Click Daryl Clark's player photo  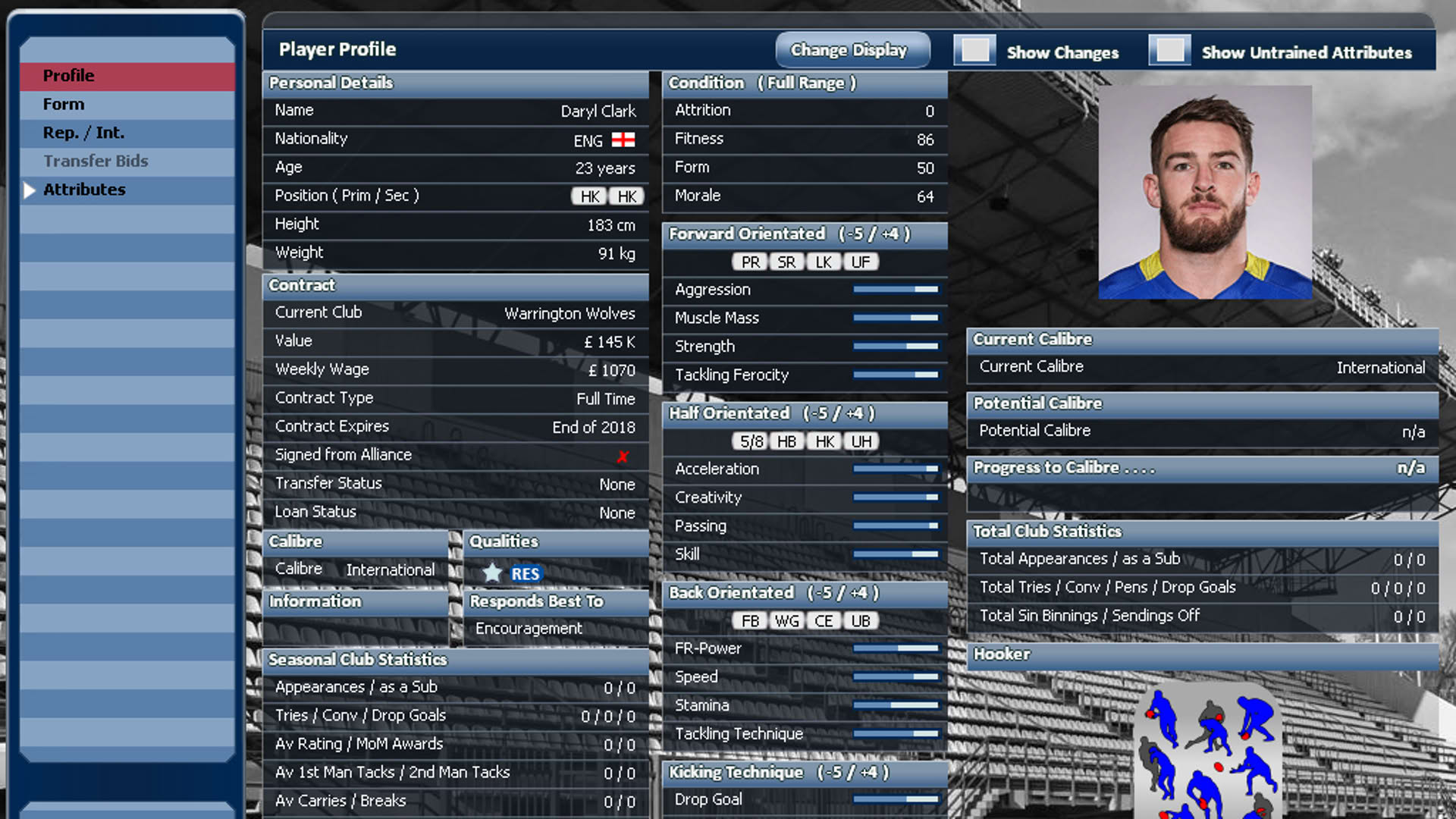point(1205,192)
